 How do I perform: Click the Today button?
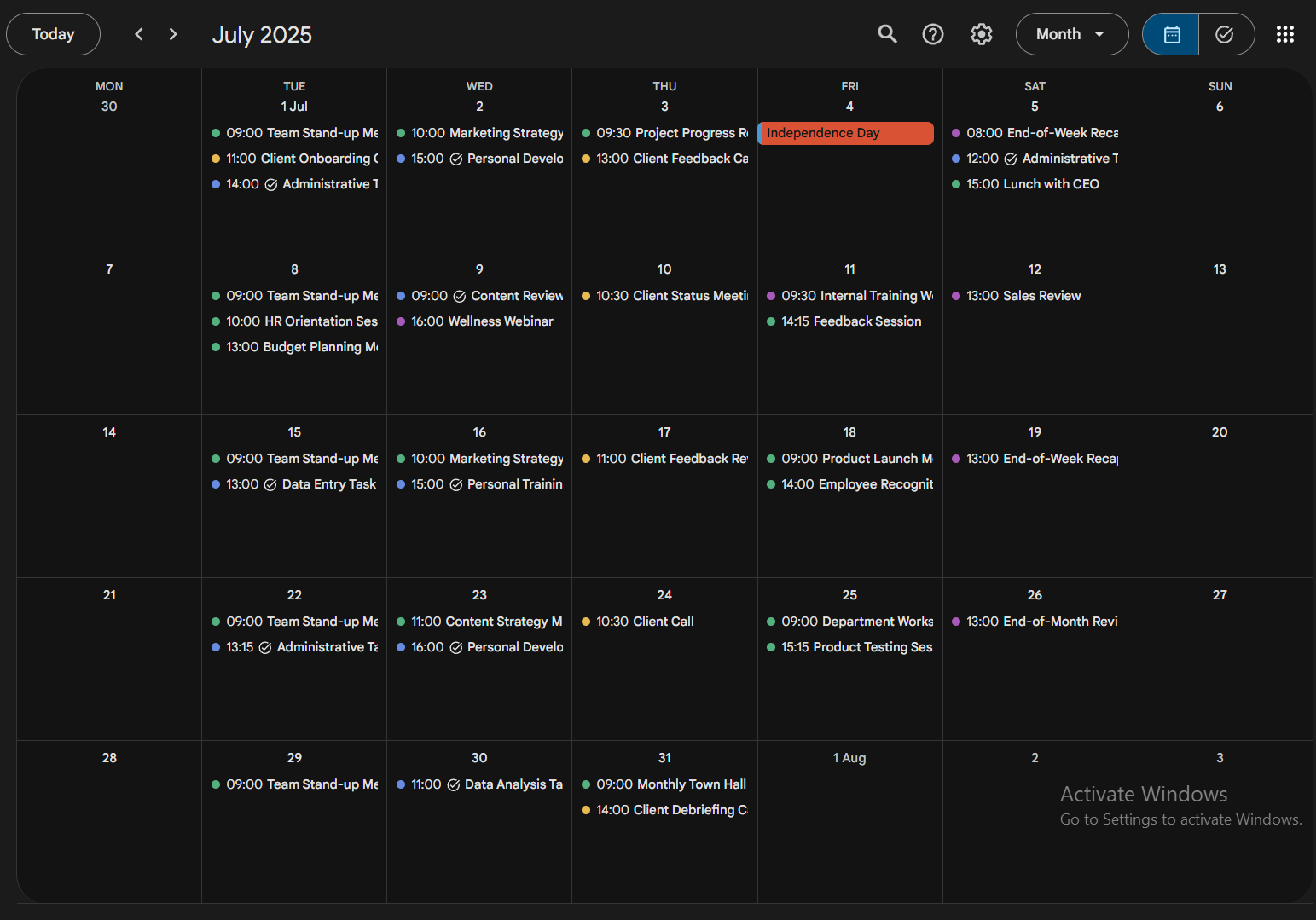pyautogui.click(x=53, y=34)
